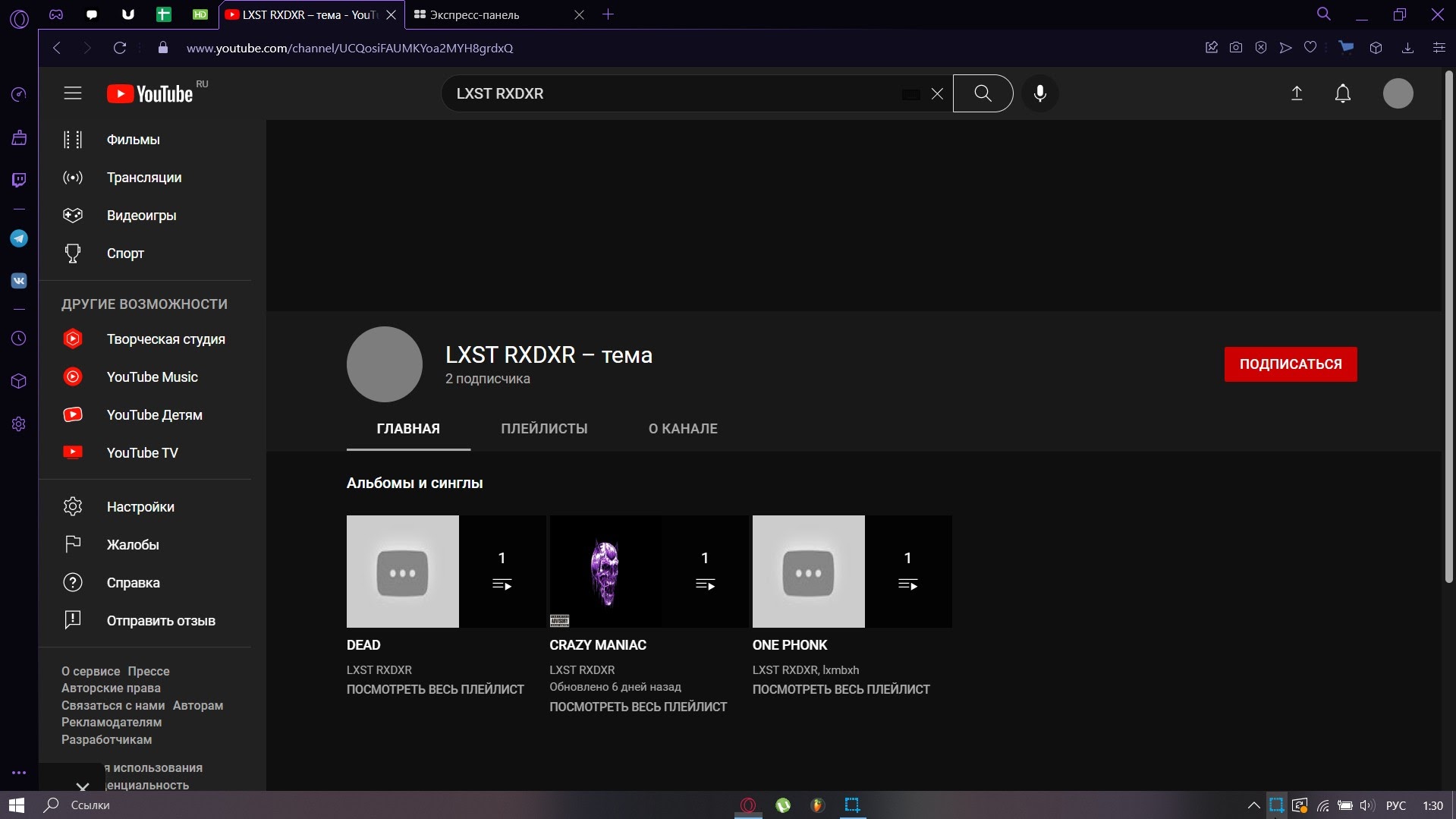This screenshot has height=819, width=1456.
Task: Open Opera sidebar settings gear
Action: click(x=19, y=424)
